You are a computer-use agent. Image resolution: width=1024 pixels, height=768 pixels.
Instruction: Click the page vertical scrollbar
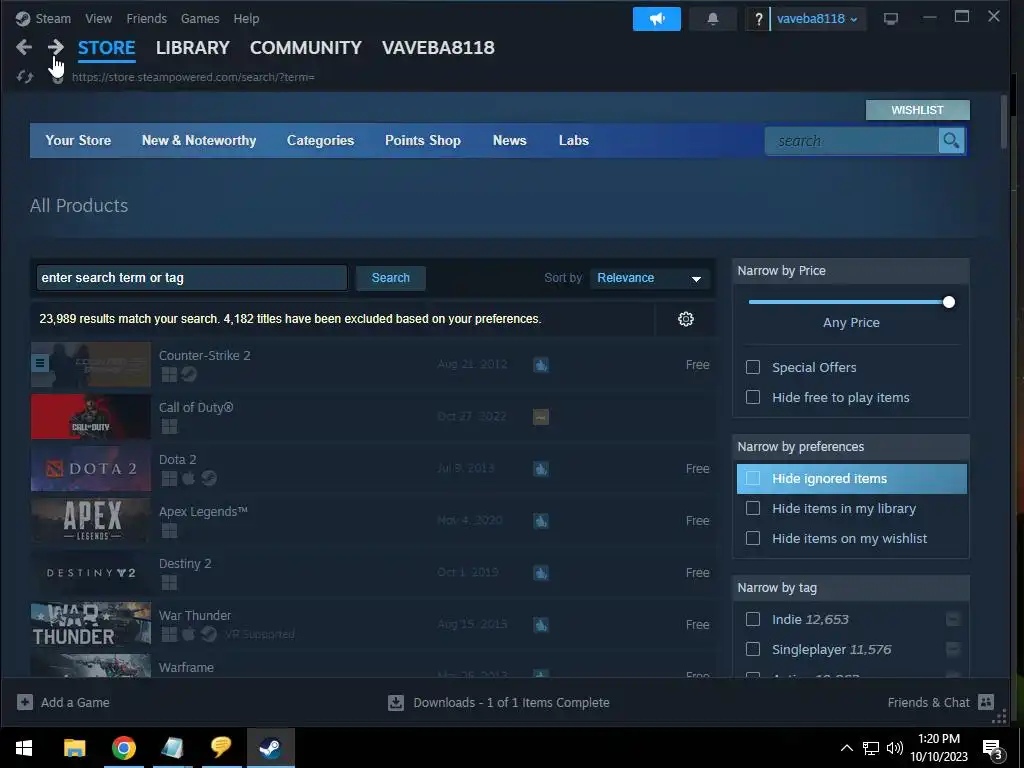[x=1006, y=122]
